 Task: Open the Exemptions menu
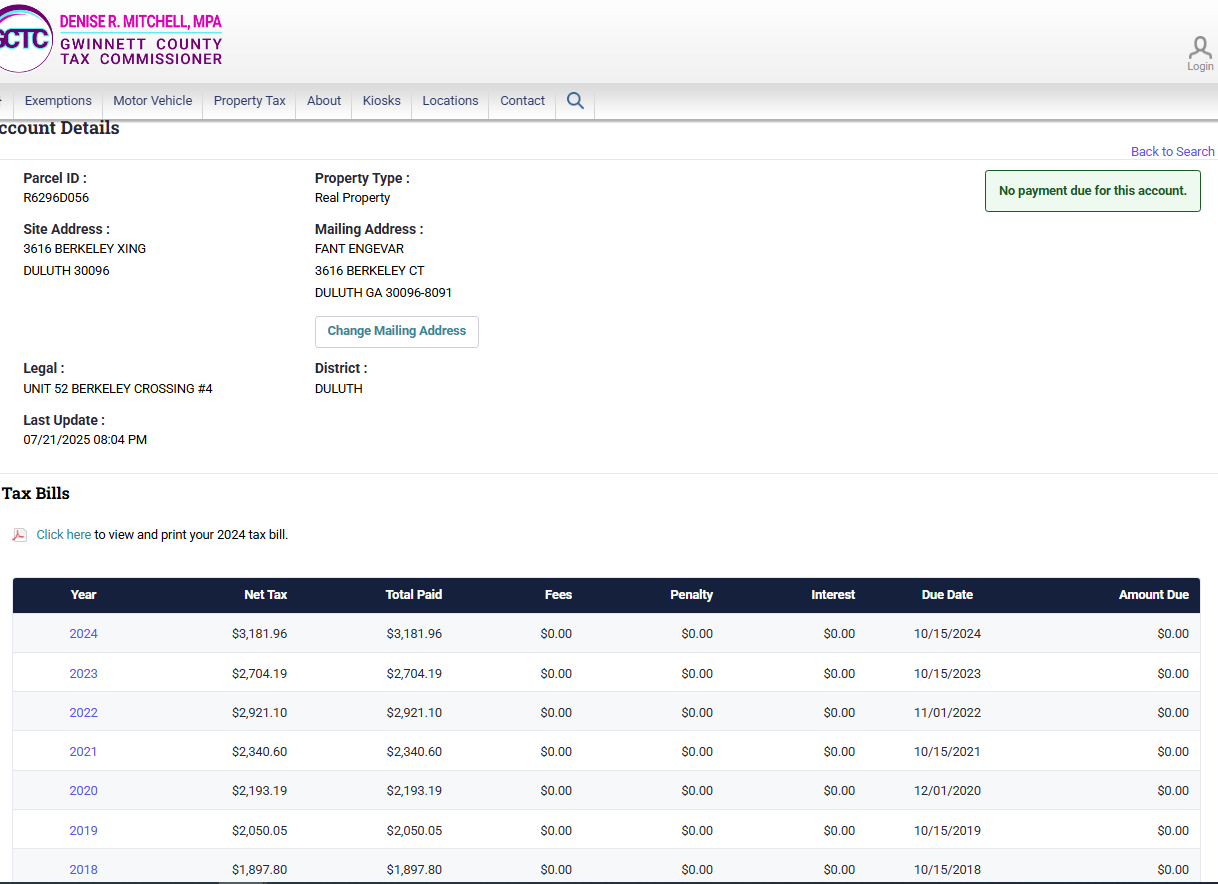click(58, 101)
